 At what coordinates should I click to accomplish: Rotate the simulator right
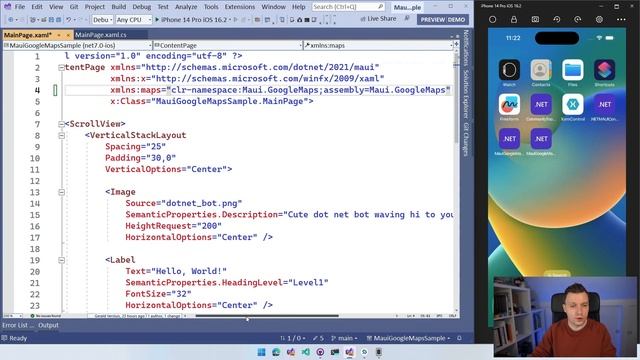click(578, 19)
